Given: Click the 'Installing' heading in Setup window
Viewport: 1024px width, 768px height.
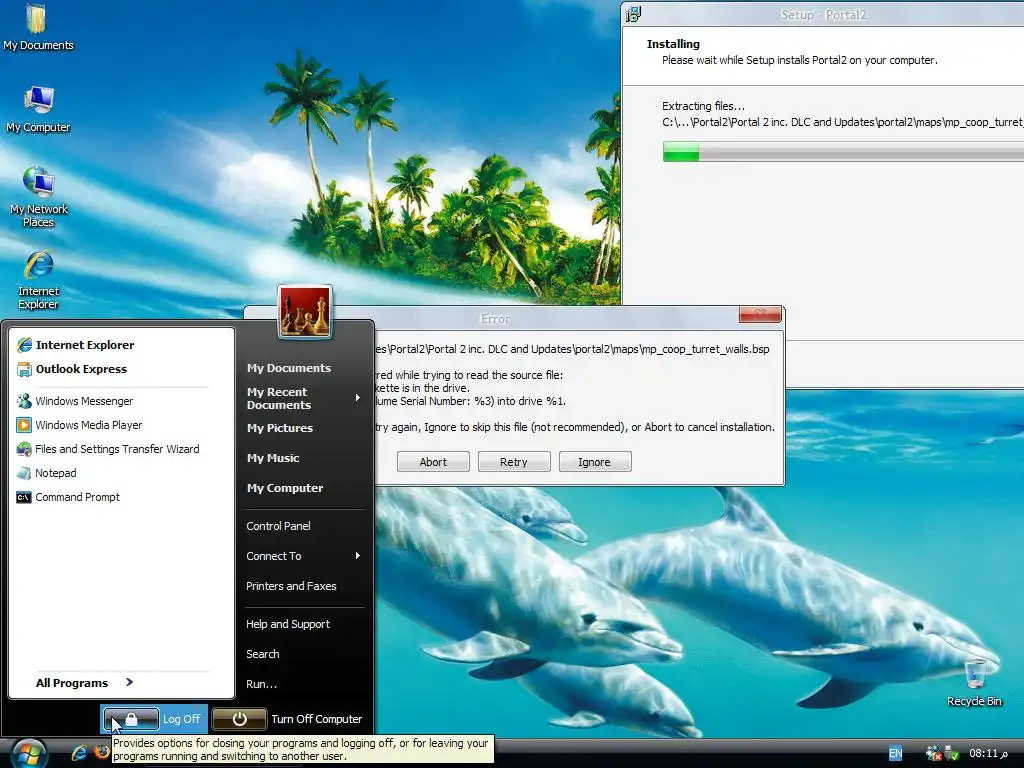Looking at the screenshot, I should (x=673, y=44).
